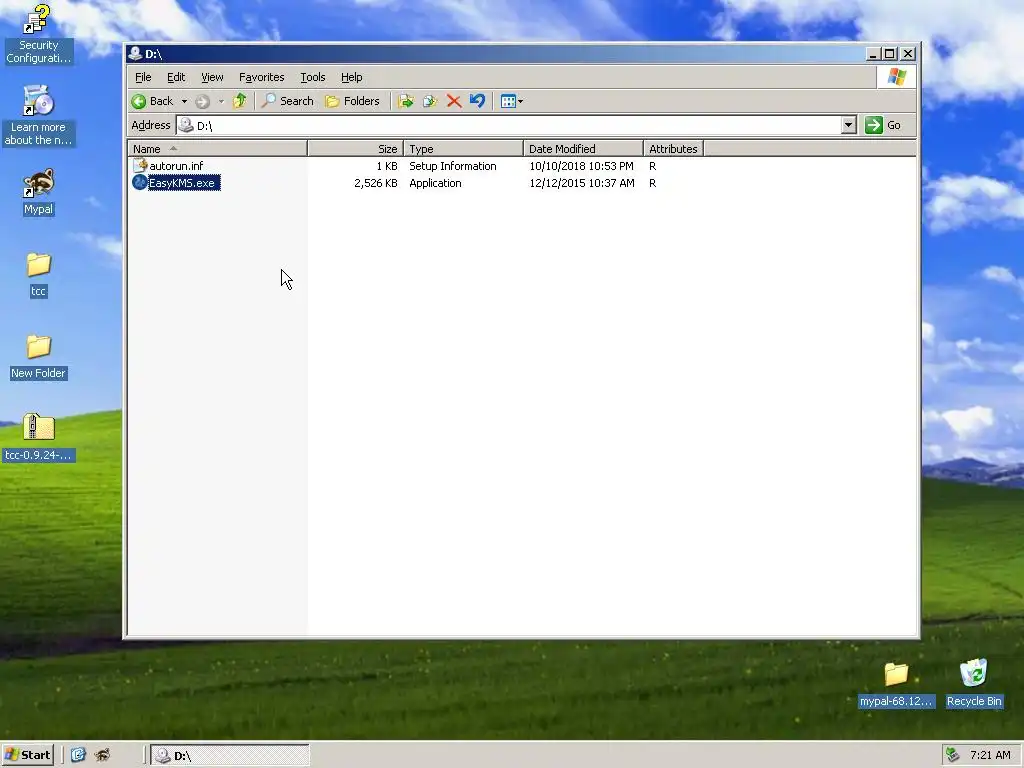Click the Copy To toolbar icon
Viewport: 1024px width, 768px height.
(x=430, y=101)
